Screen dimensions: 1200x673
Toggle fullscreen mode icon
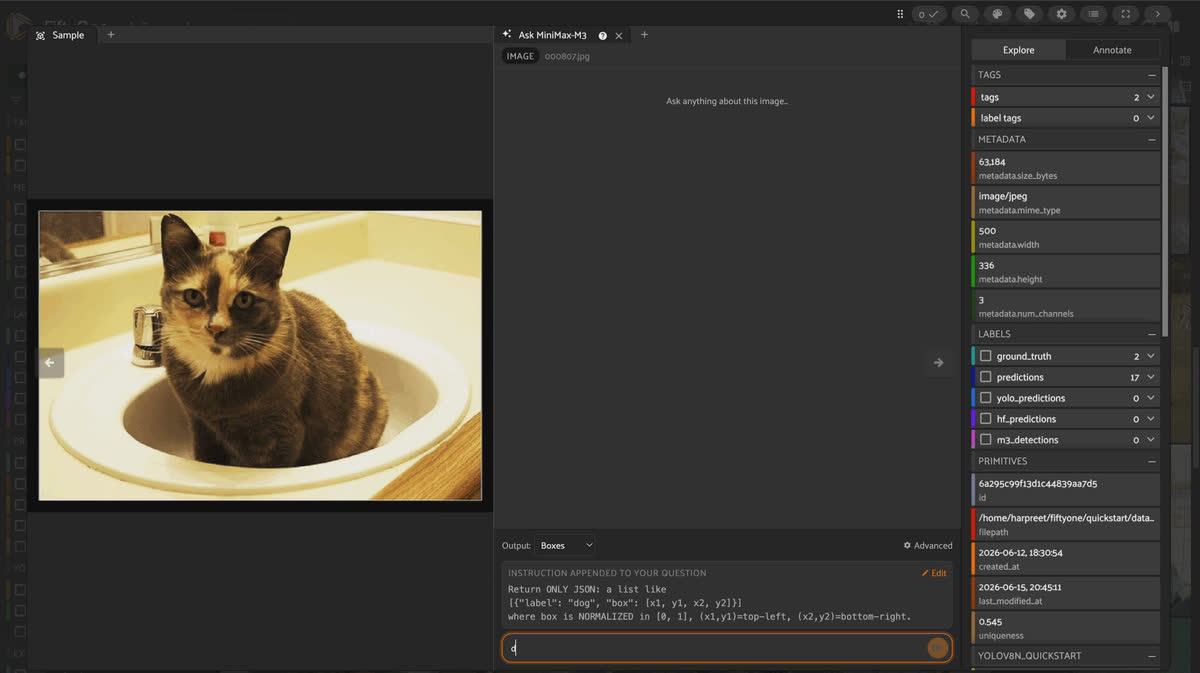[1126, 14]
